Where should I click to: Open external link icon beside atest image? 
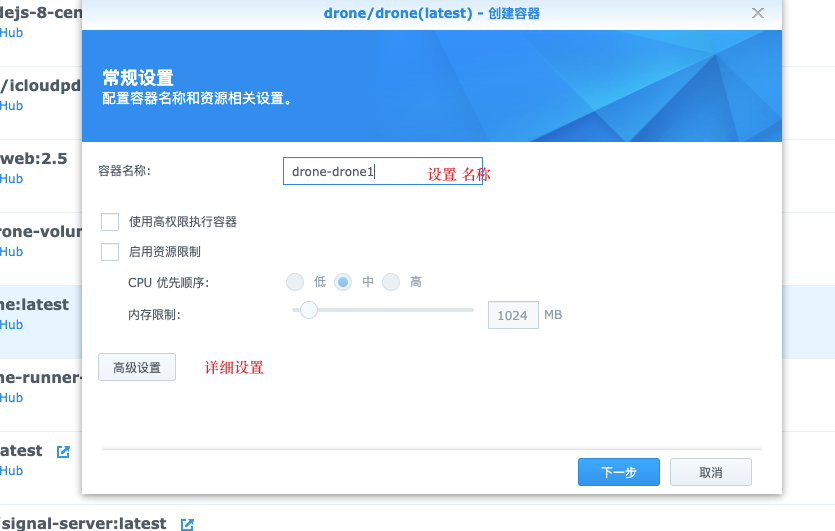coord(63,452)
